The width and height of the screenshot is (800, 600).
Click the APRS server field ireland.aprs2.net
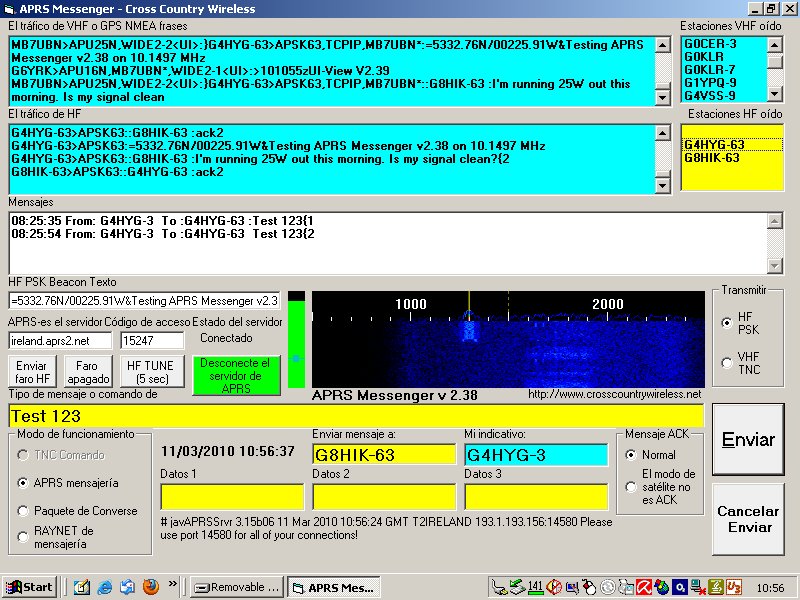(x=60, y=340)
